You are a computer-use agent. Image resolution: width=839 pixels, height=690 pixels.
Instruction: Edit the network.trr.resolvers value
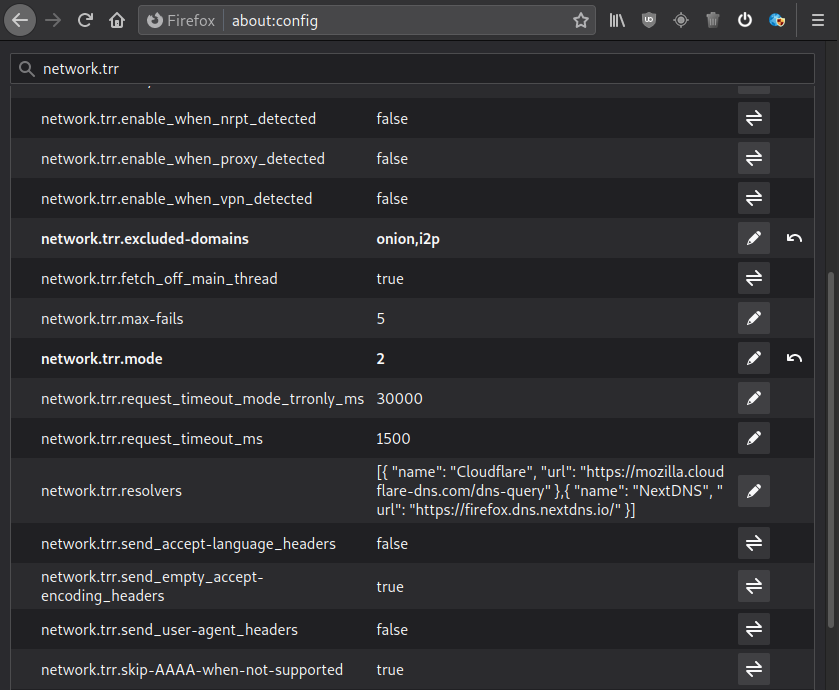[754, 491]
